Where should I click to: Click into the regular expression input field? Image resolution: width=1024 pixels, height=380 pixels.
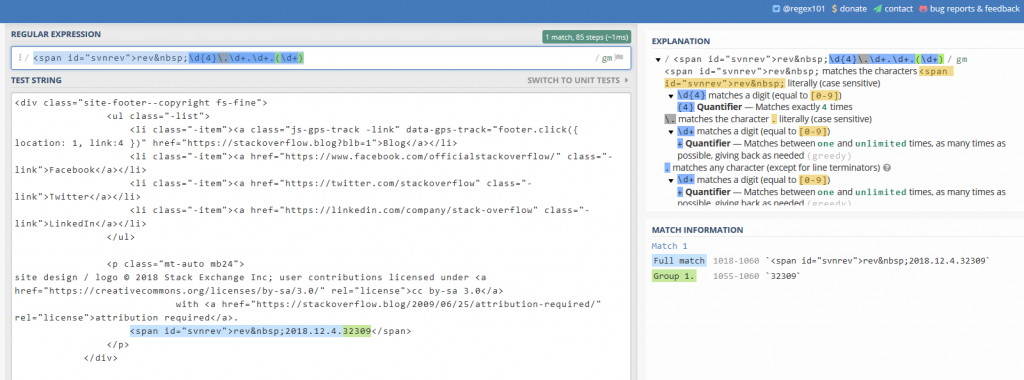click(321, 58)
